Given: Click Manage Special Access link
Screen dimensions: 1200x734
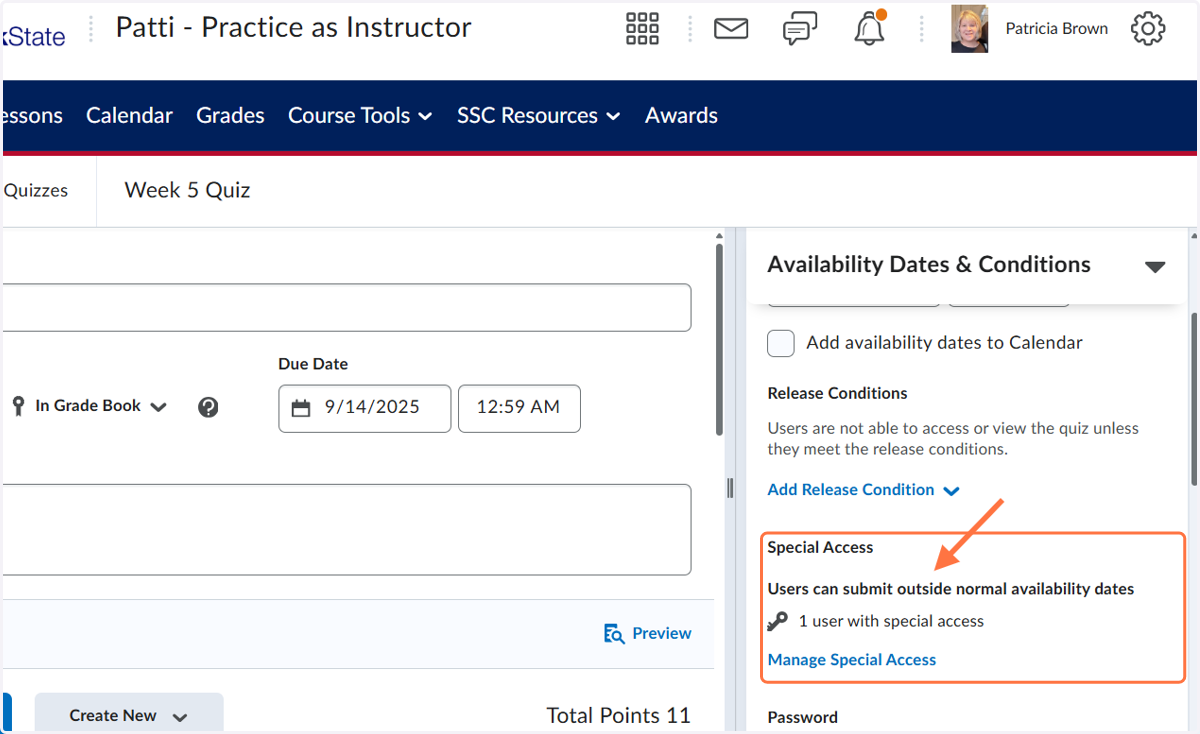Looking at the screenshot, I should pyautogui.click(x=852, y=660).
